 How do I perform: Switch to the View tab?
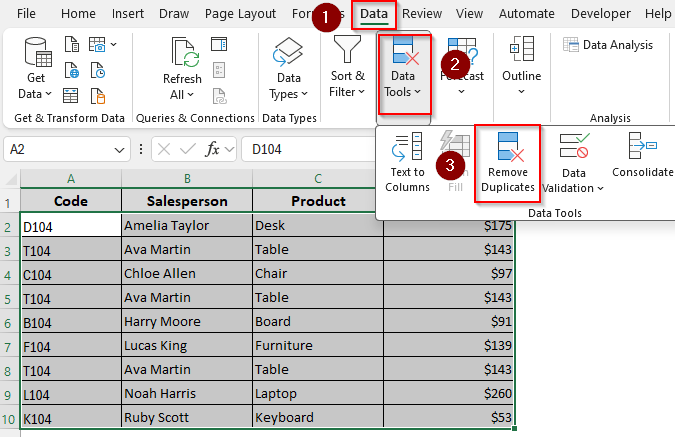click(469, 14)
